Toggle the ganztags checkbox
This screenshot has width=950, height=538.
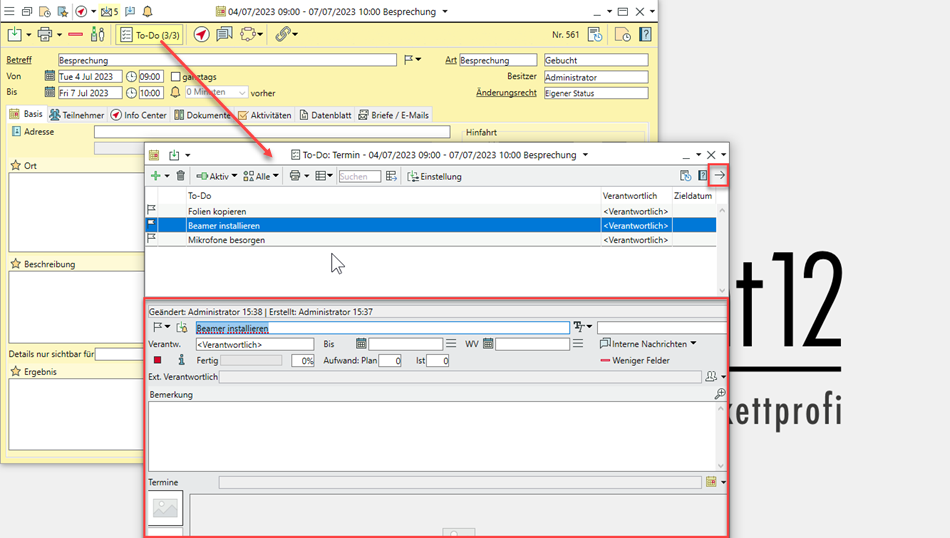[x=176, y=77]
